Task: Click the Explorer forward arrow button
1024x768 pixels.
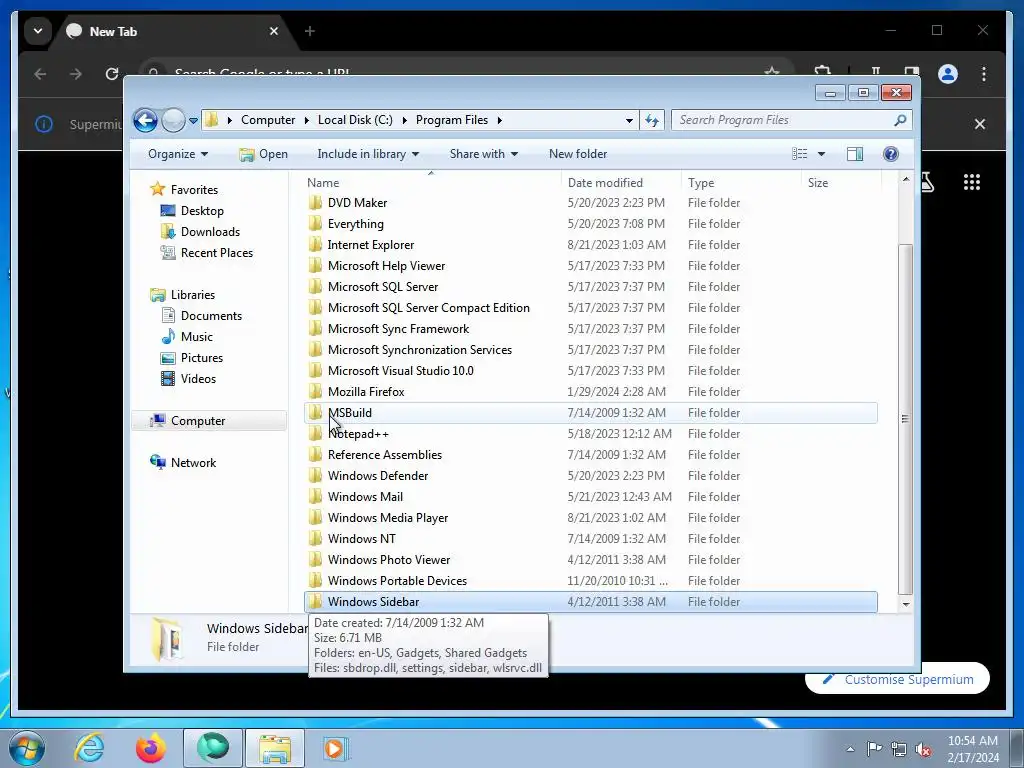Action: click(x=173, y=120)
